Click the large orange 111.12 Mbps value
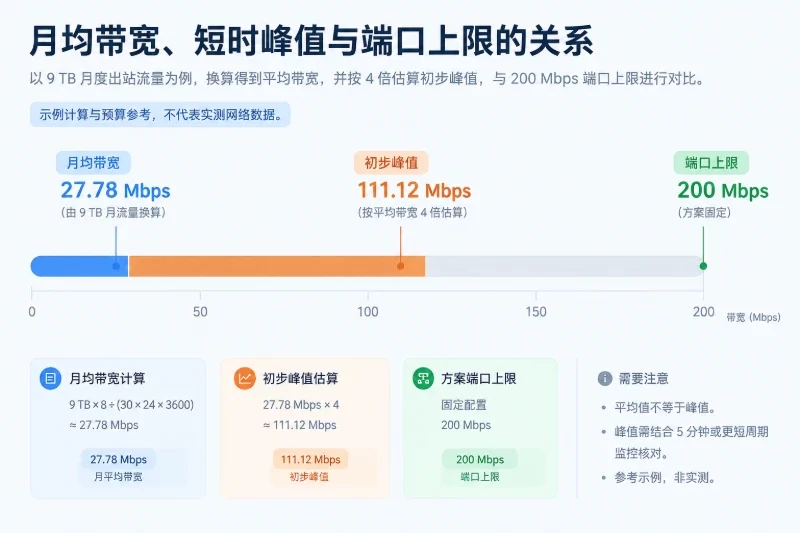This screenshot has width=800, height=533. click(414, 191)
